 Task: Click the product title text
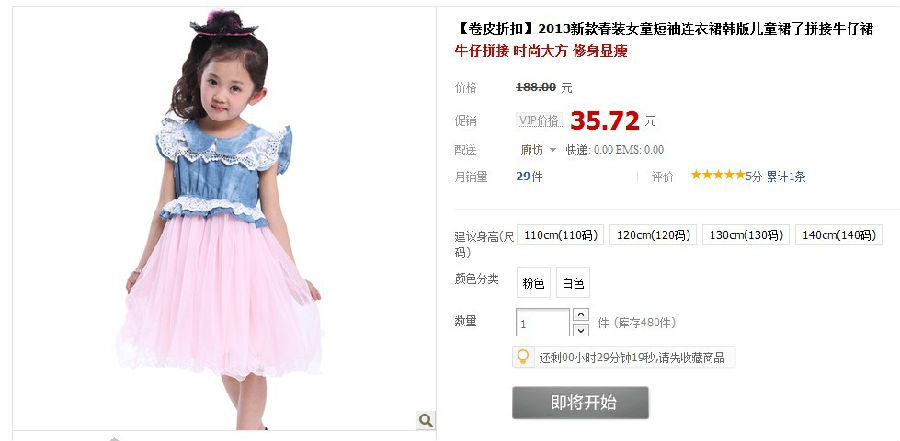[x=664, y=29]
